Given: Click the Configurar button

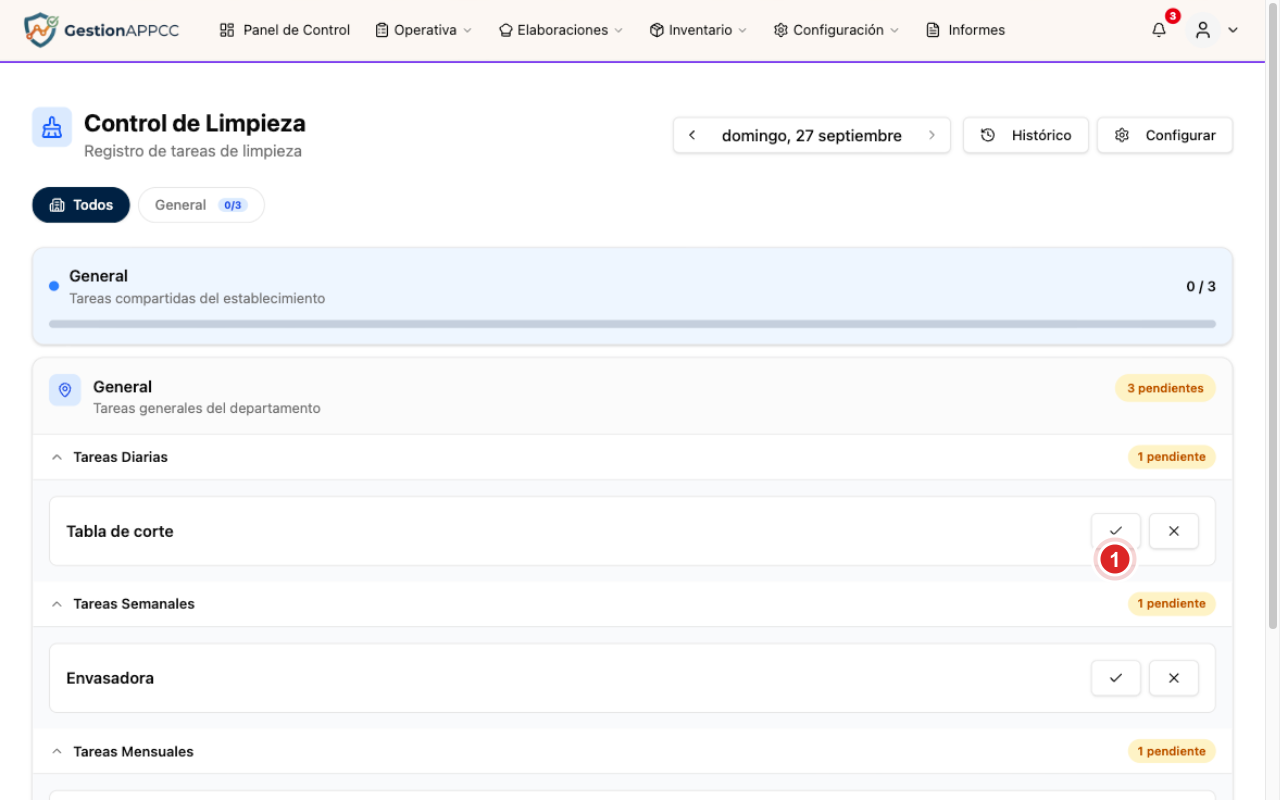Looking at the screenshot, I should 1165,135.
